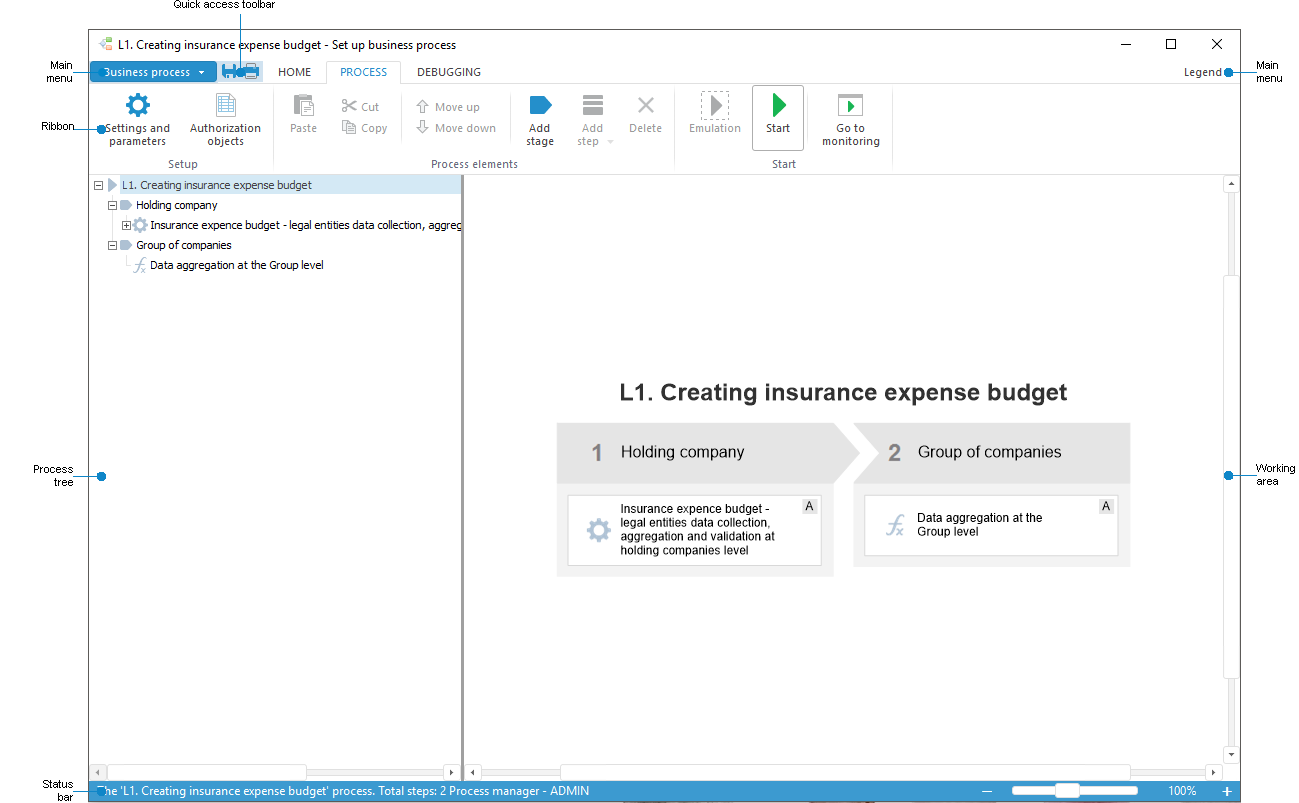Click the Paste button in the ribbon
1299x803 pixels.
303,115
